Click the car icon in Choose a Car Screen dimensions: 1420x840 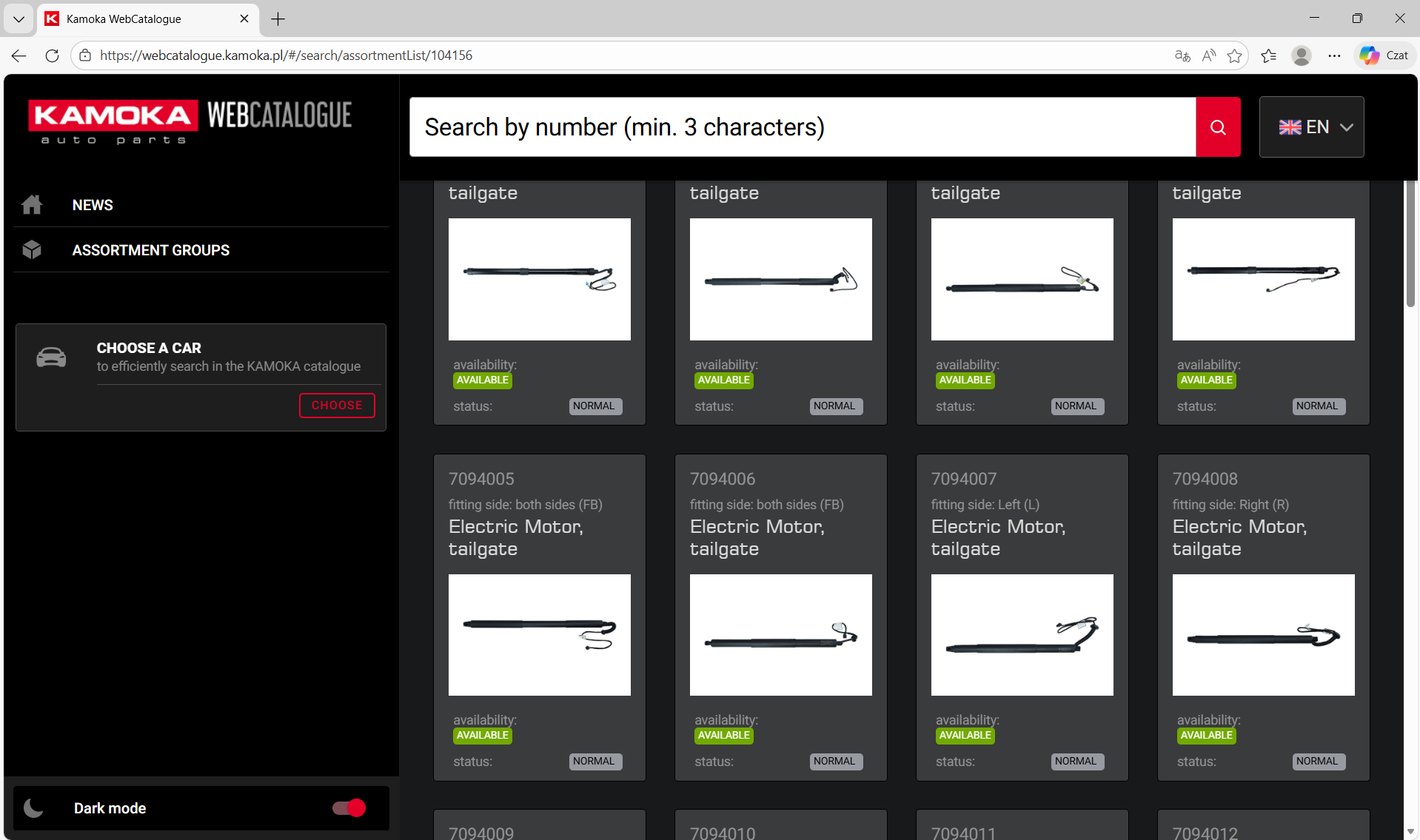(51, 357)
